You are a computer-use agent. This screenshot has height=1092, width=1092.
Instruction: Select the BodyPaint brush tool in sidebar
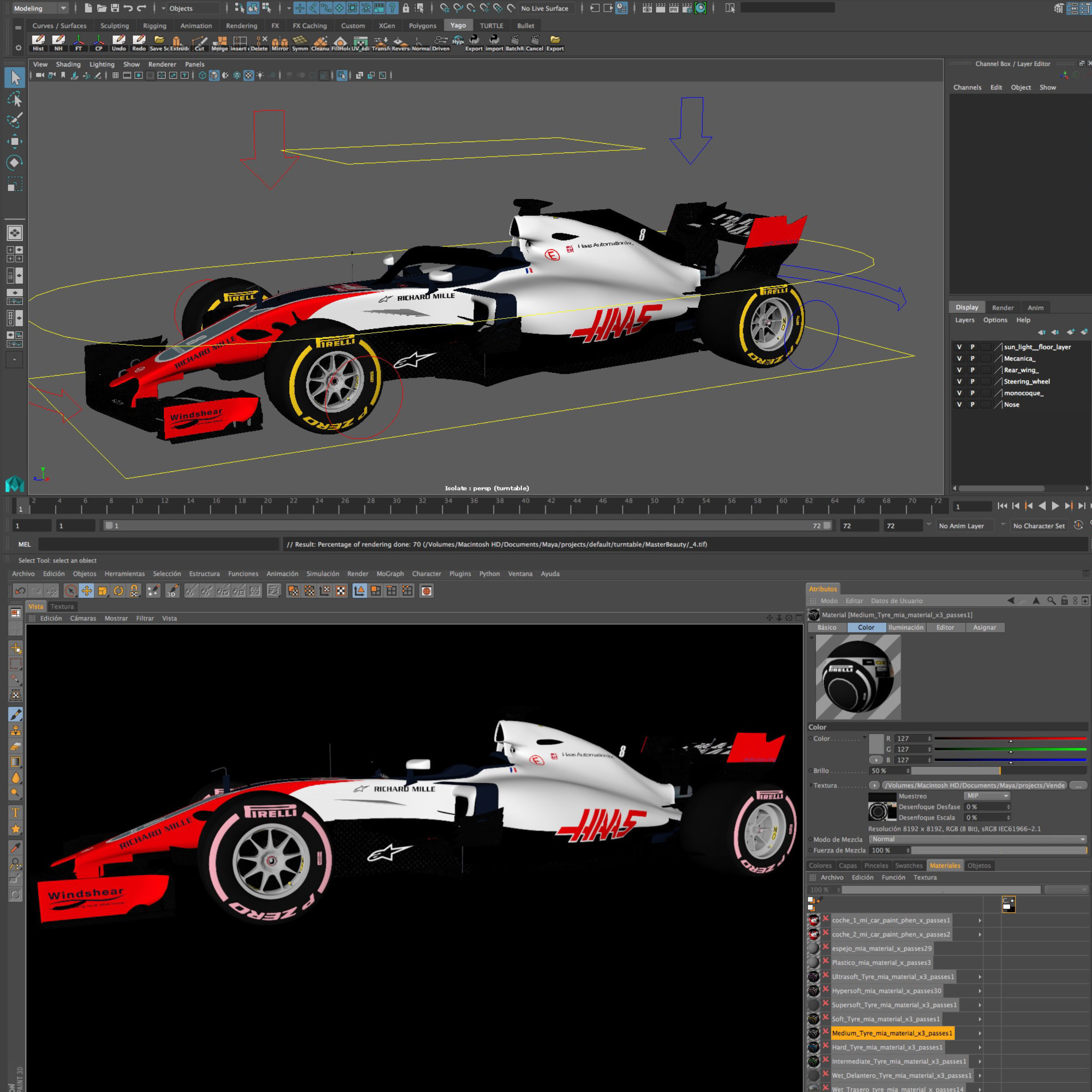[x=16, y=715]
